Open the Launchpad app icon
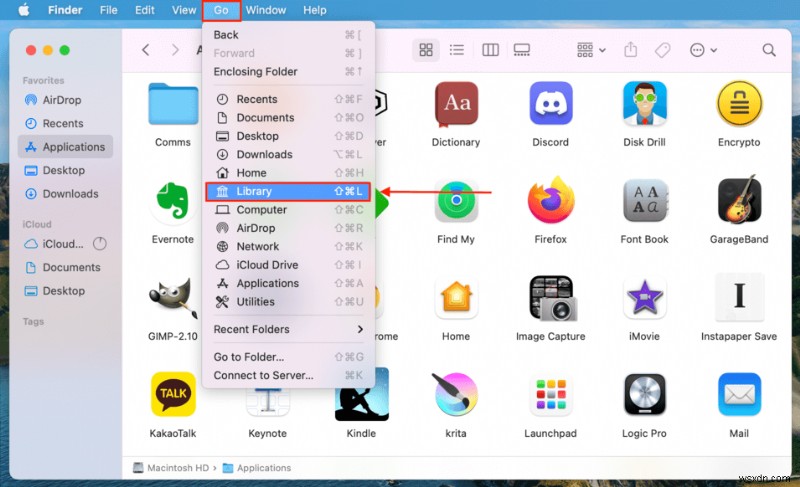Viewport: 800px width, 487px height. [x=551, y=395]
